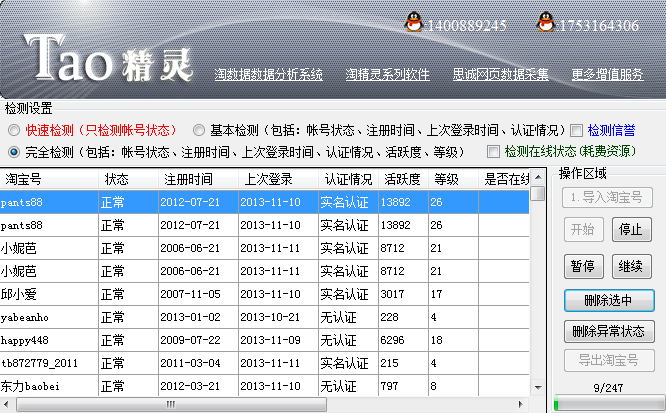Select 快速检测 radio option
This screenshot has height=413, width=666.
tap(13, 130)
